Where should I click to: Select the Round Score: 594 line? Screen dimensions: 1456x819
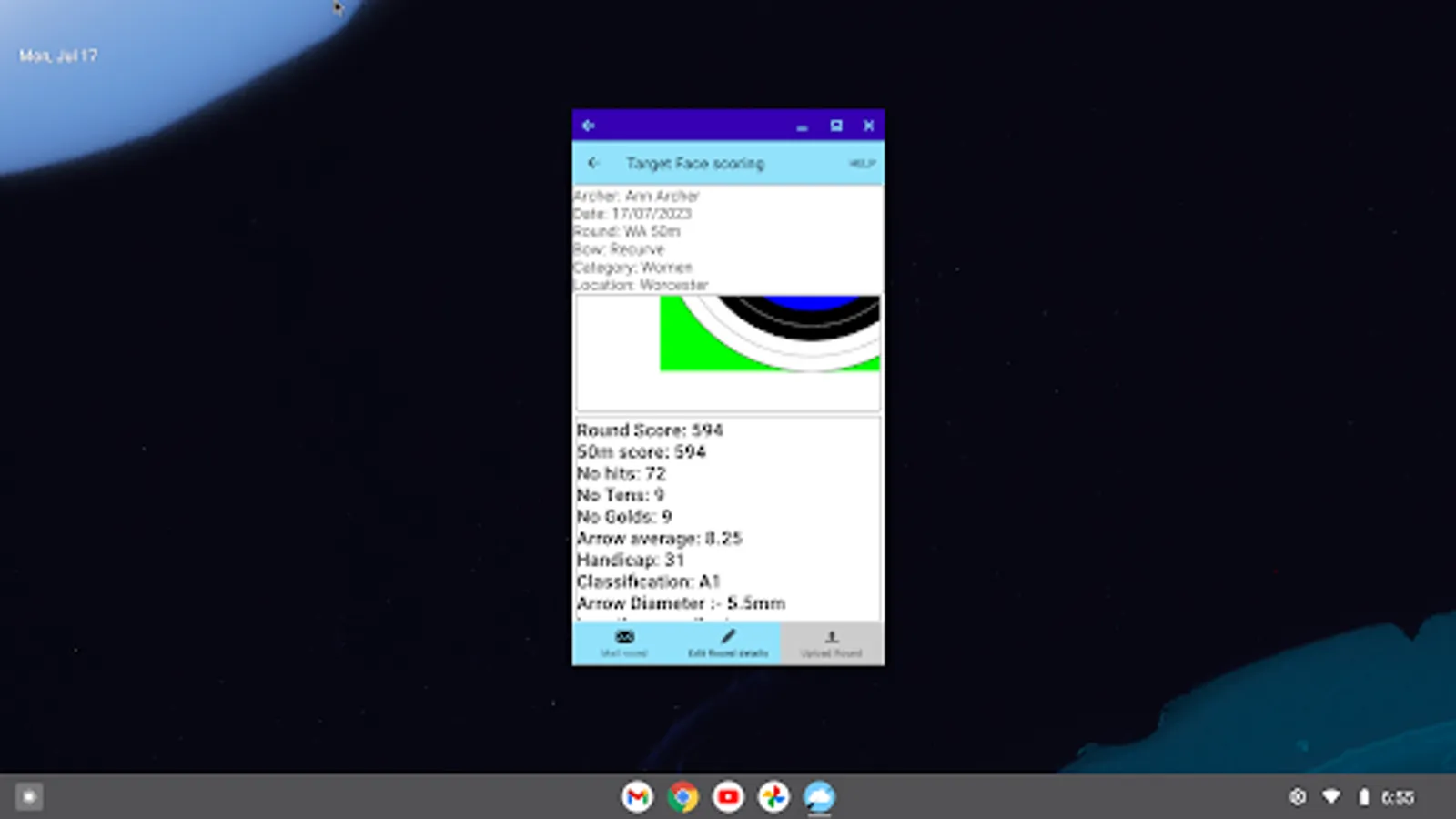[x=650, y=430]
